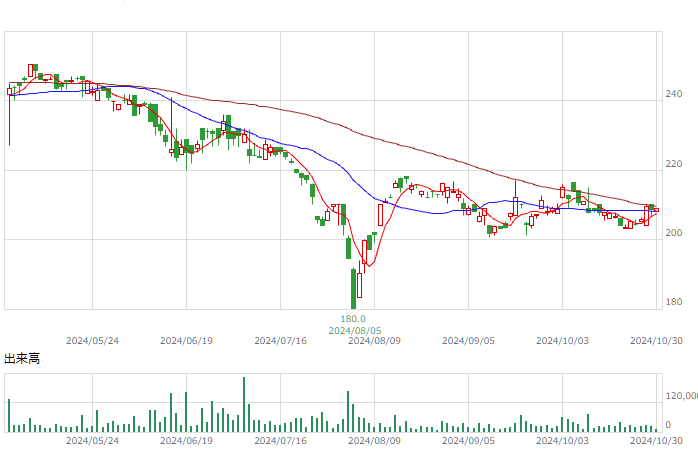The height and width of the screenshot is (449, 698).
Task: Click the lowest green candlestick touching 180
Action: 353,289
